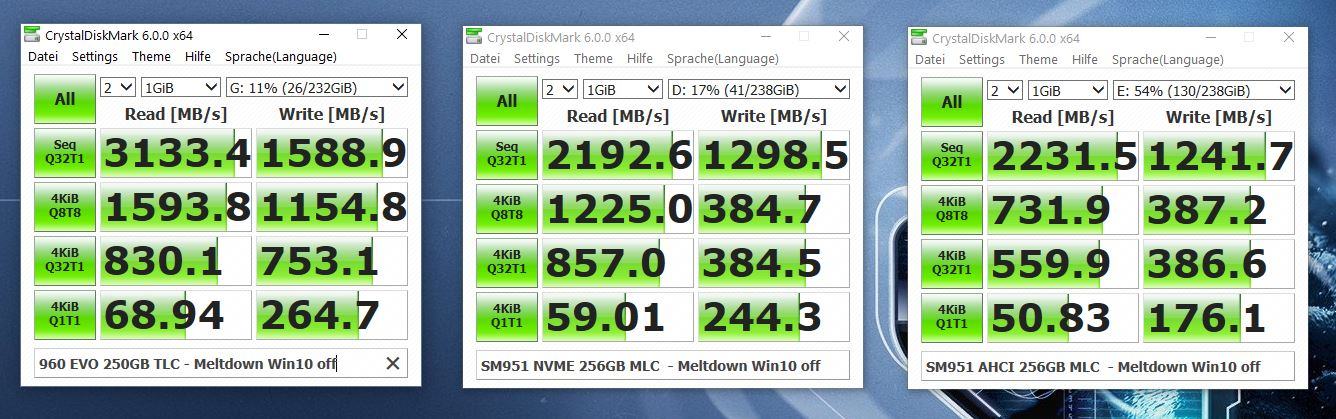Open Datei menu in the D: drive window
Viewport: 1336px width, 419px height.
click(485, 59)
